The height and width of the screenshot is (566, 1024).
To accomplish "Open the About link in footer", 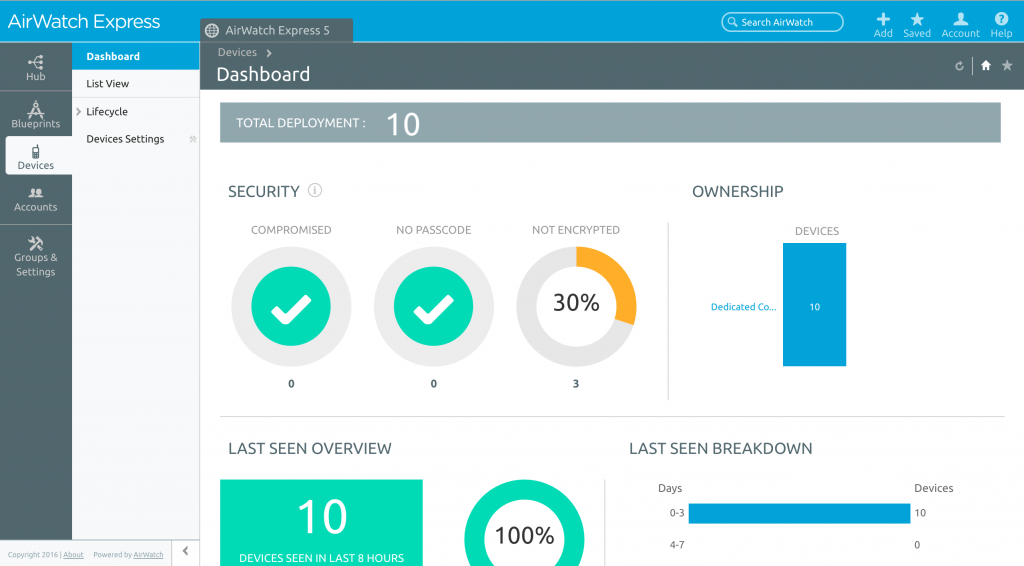I will pos(73,555).
